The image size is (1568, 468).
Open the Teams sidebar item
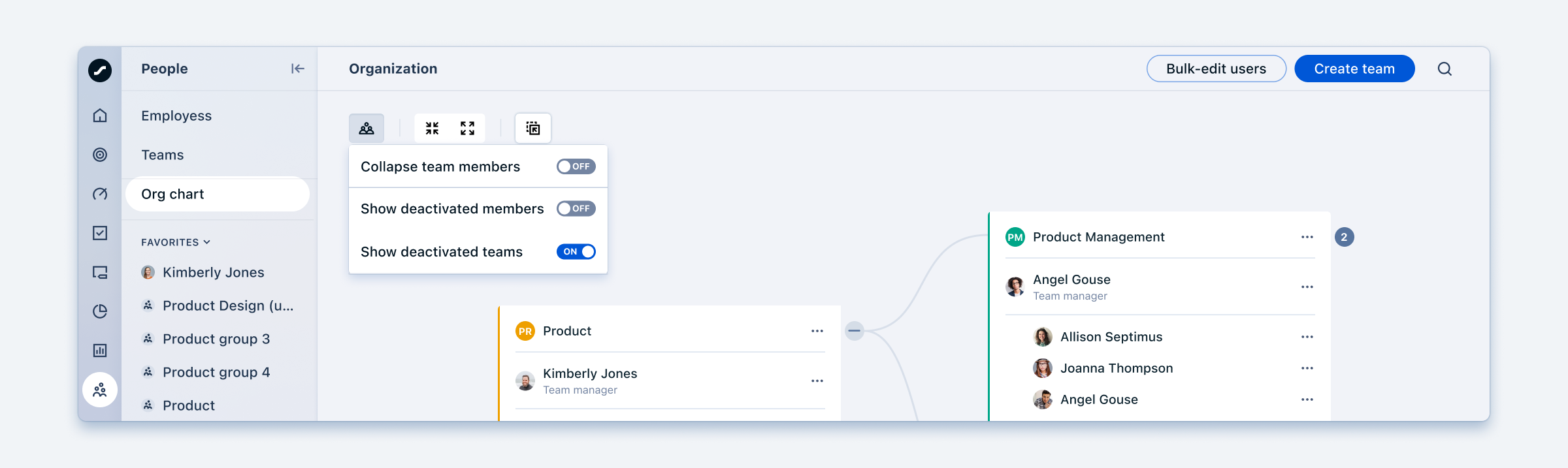coord(163,155)
